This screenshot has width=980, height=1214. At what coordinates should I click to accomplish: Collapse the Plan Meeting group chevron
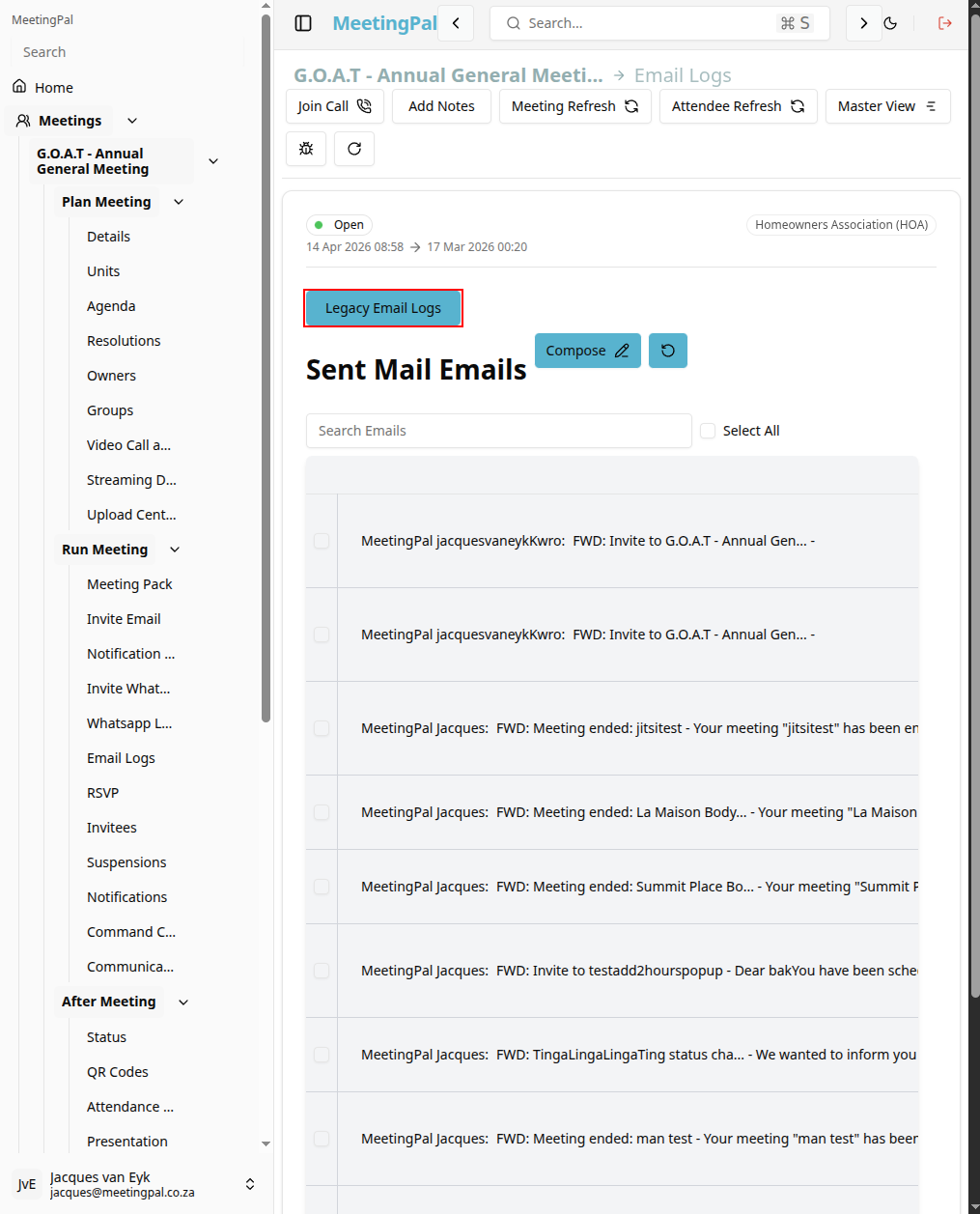click(179, 202)
